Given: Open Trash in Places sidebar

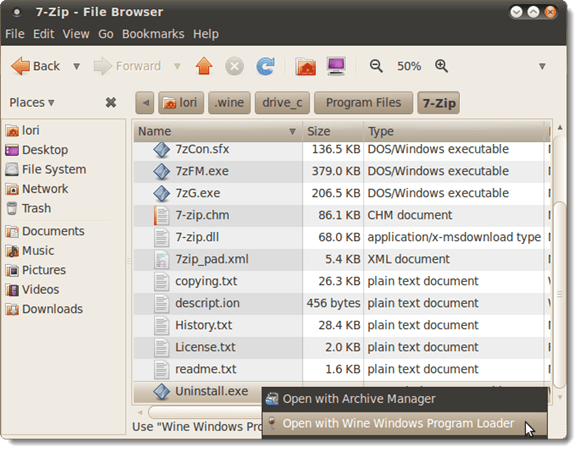Looking at the screenshot, I should click(28, 209).
